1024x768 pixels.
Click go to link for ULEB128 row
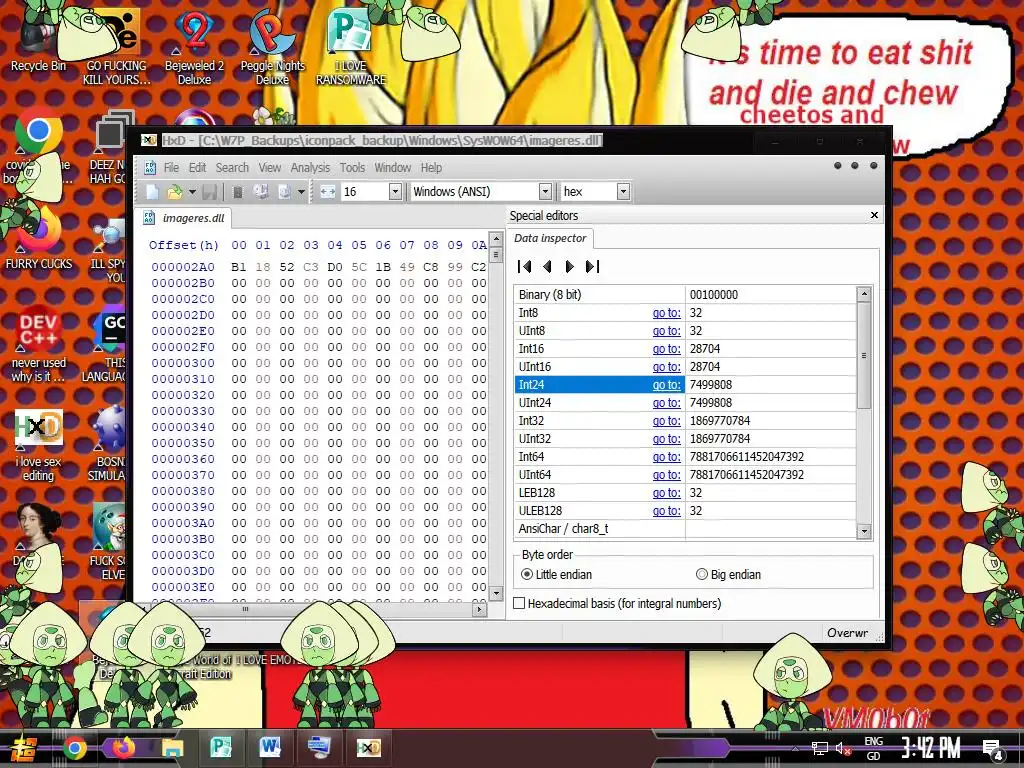pyautogui.click(x=666, y=511)
